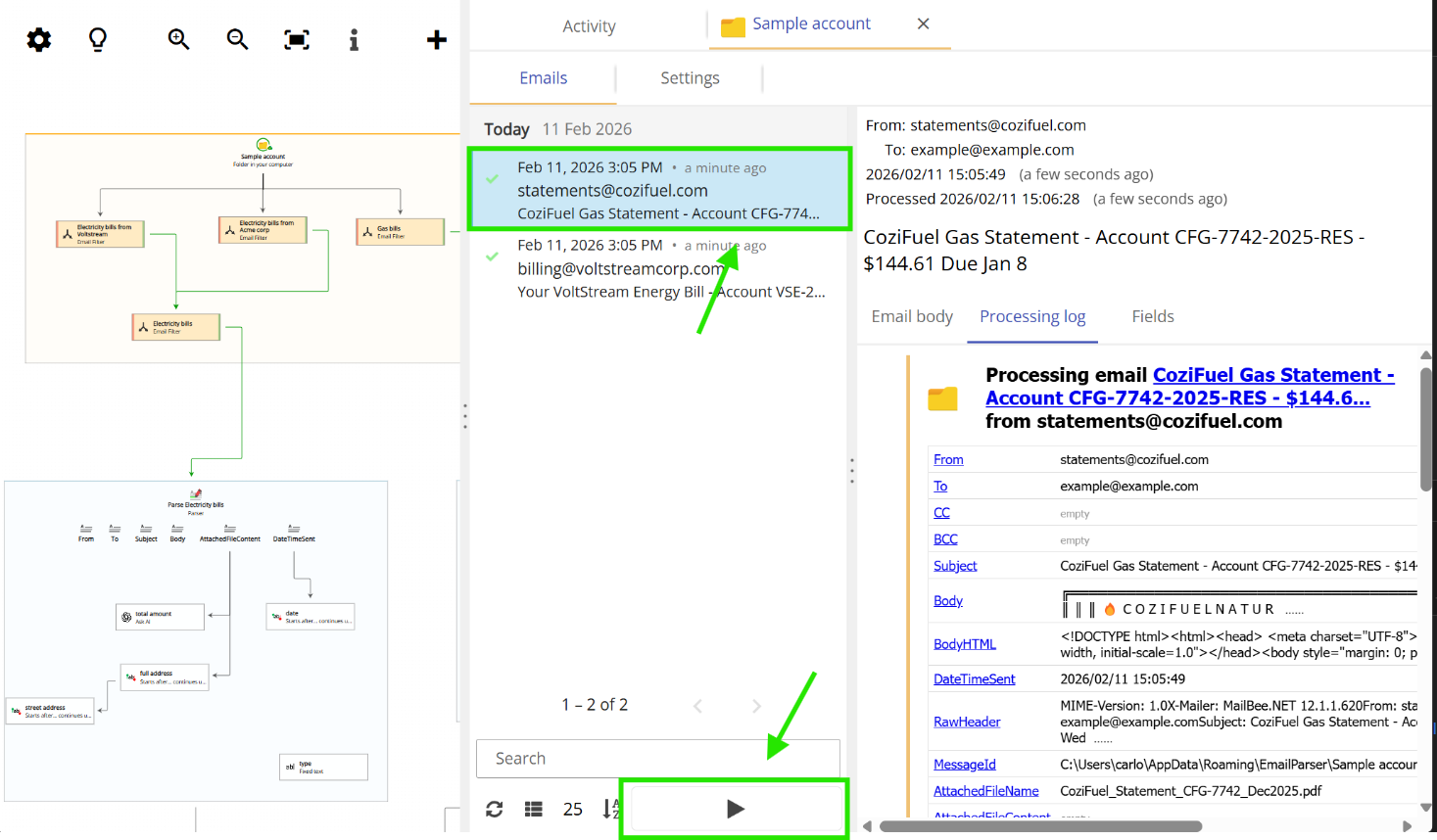Zoom out of the flowchart canvas

pyautogui.click(x=236, y=39)
